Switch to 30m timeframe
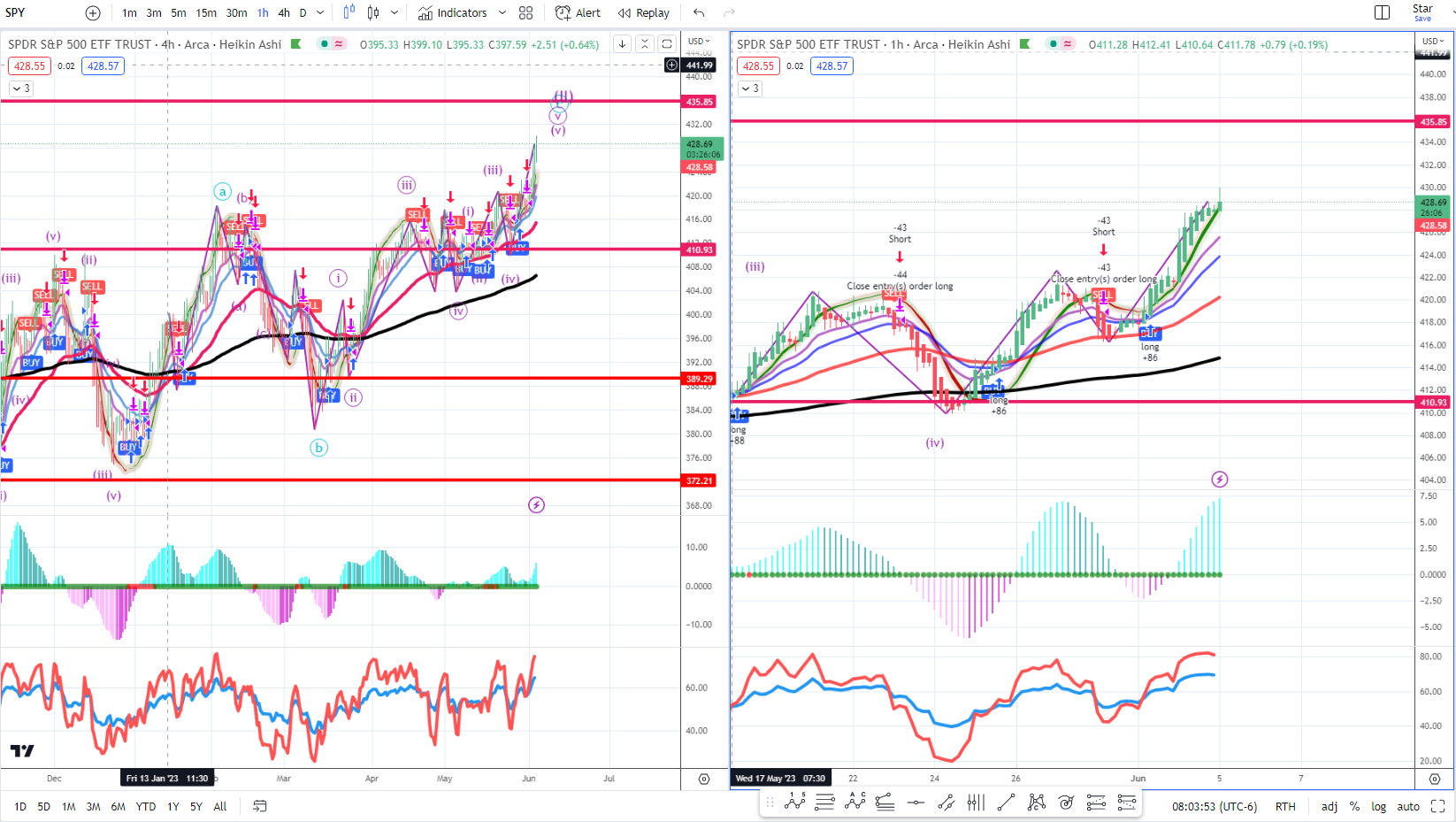This screenshot has height=822, width=1456. [x=236, y=13]
